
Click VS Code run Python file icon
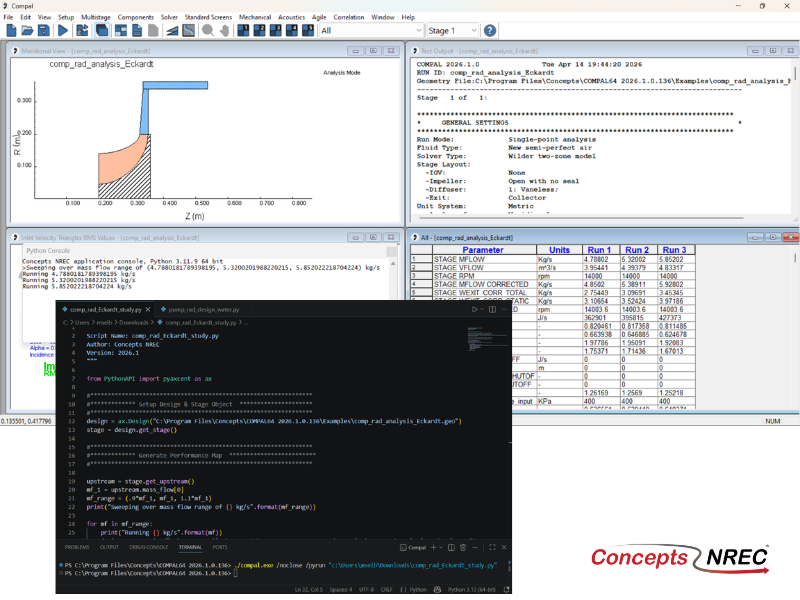(474, 309)
